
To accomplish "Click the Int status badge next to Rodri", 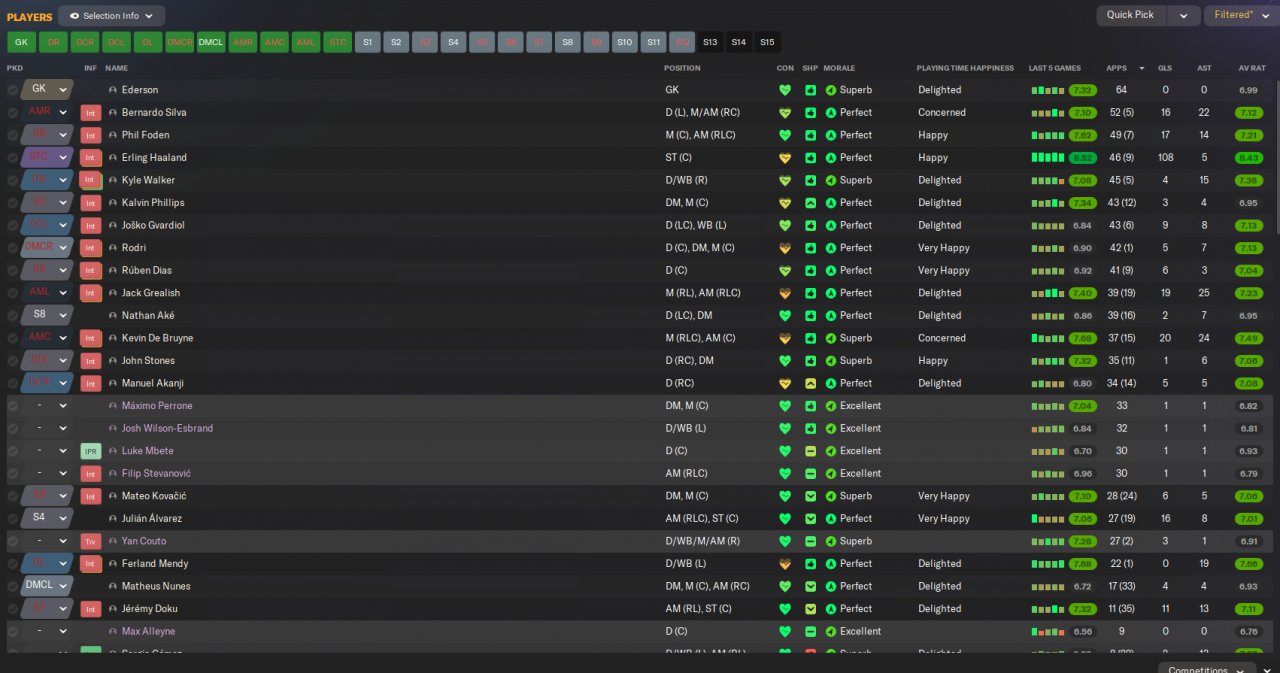I will tap(91, 248).
